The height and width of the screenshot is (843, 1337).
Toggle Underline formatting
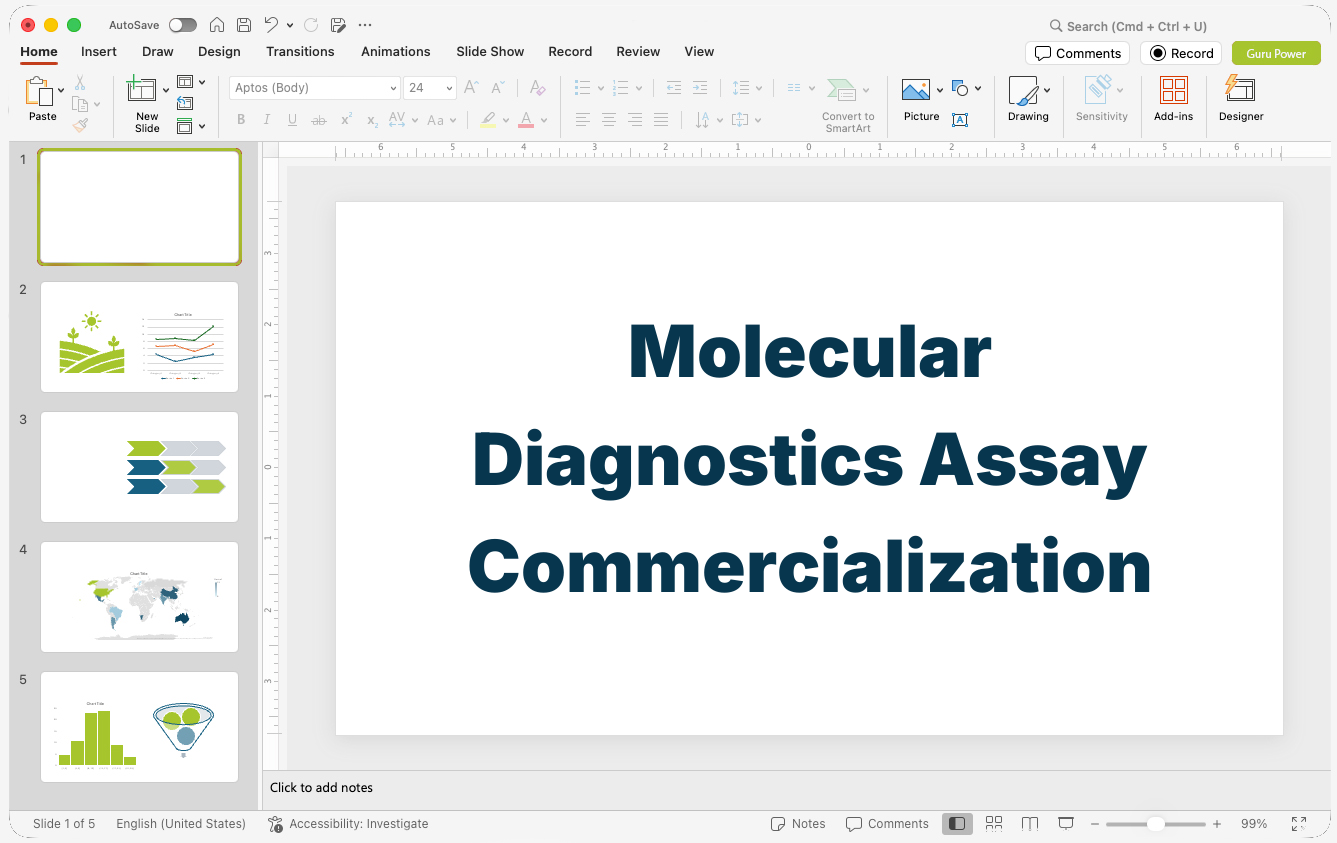point(292,120)
